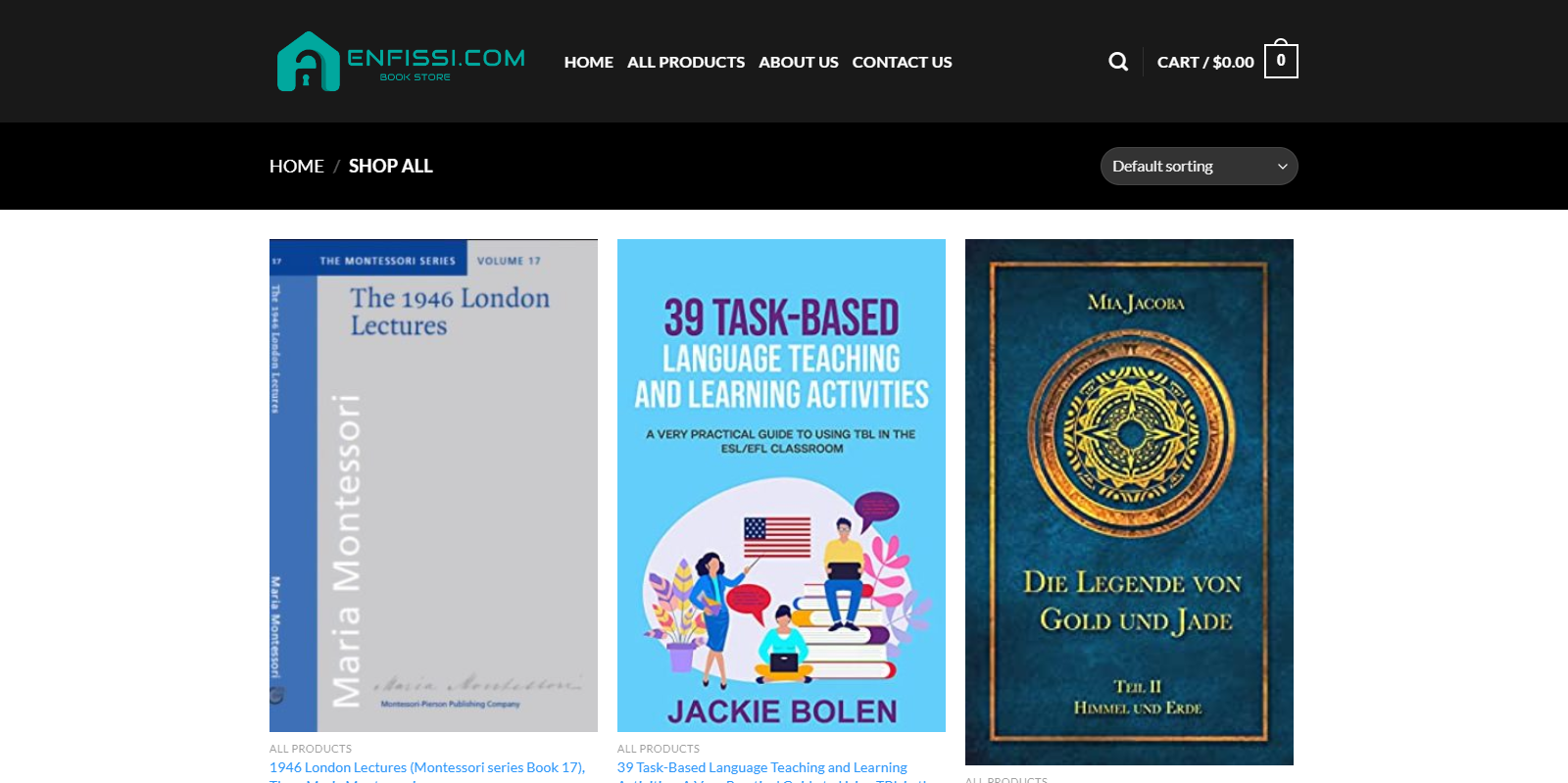This screenshot has height=783, width=1568.
Task: Open the HOME menu item
Action: [x=588, y=62]
